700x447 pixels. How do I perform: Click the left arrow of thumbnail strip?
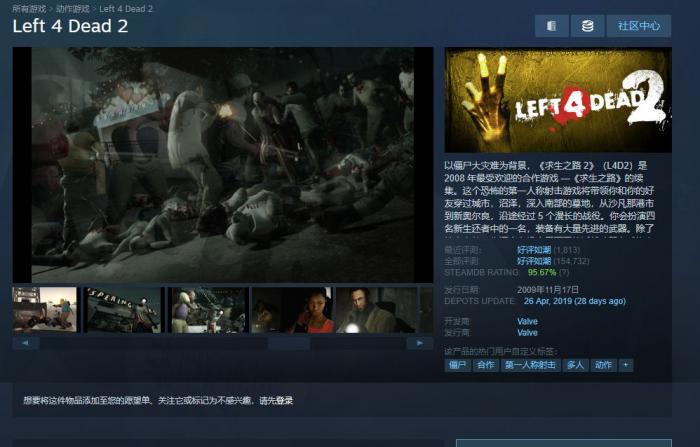pos(26,343)
